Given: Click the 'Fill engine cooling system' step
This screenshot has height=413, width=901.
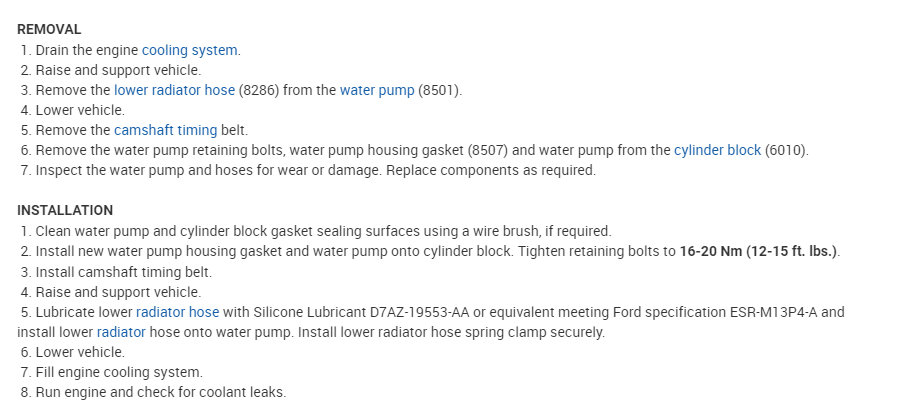Looking at the screenshot, I should (118, 372).
